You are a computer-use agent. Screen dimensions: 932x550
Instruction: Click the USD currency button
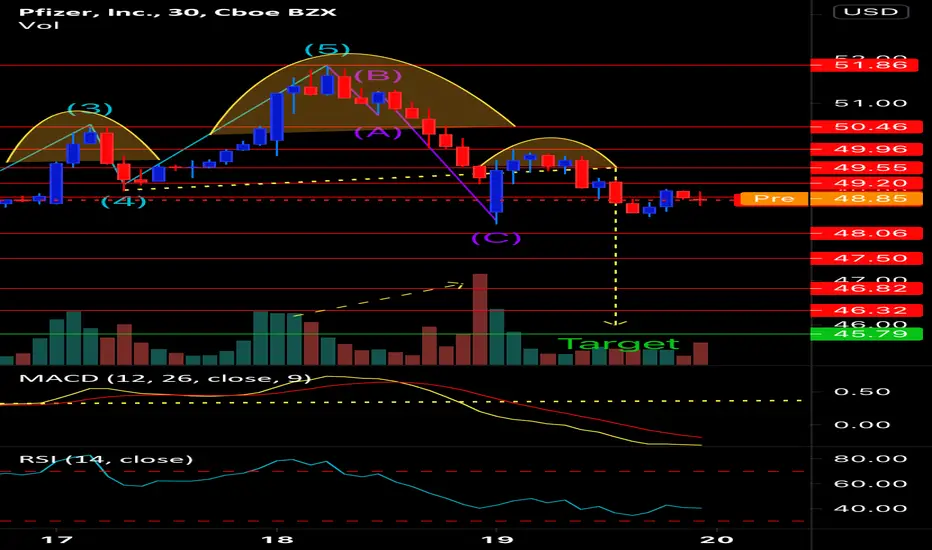871,12
